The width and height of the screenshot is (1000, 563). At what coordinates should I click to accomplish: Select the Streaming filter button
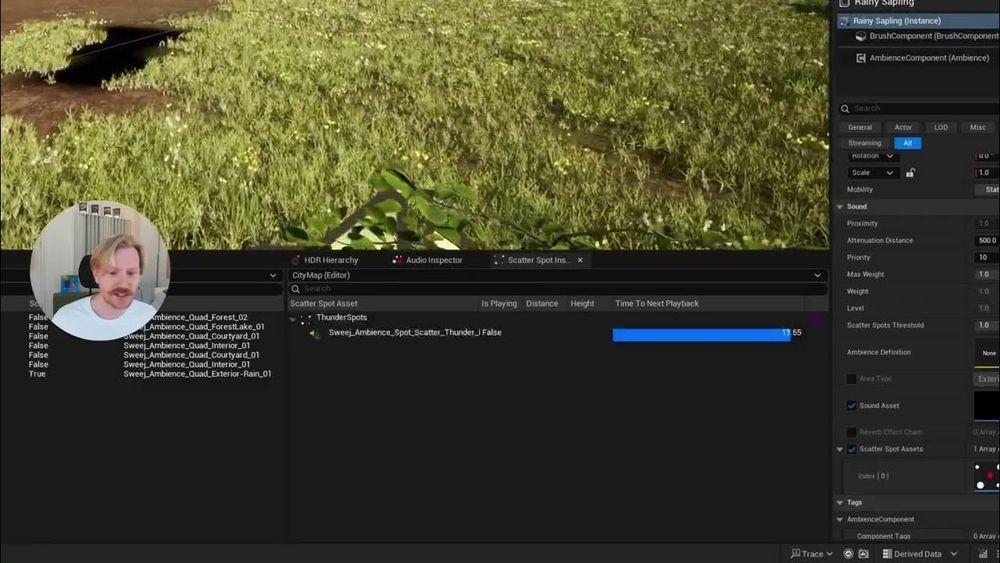coord(864,143)
